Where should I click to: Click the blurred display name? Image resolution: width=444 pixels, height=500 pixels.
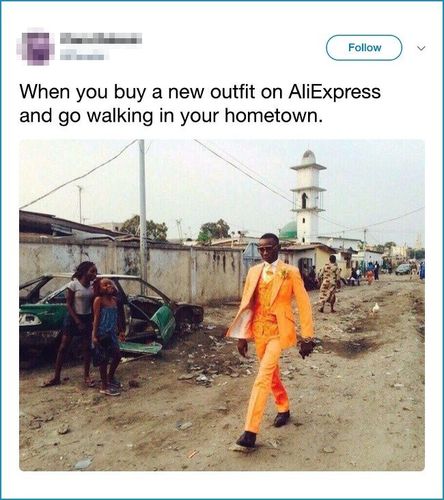(101, 38)
